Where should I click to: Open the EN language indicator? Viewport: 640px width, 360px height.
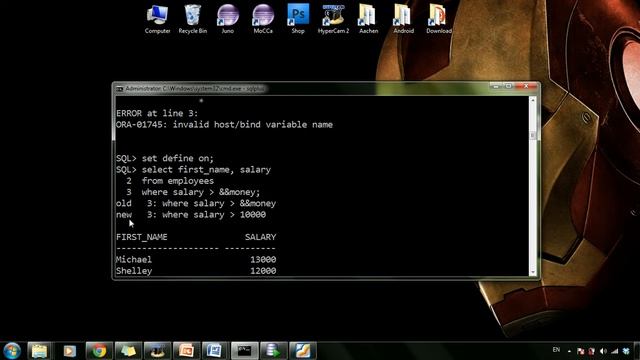click(x=556, y=350)
